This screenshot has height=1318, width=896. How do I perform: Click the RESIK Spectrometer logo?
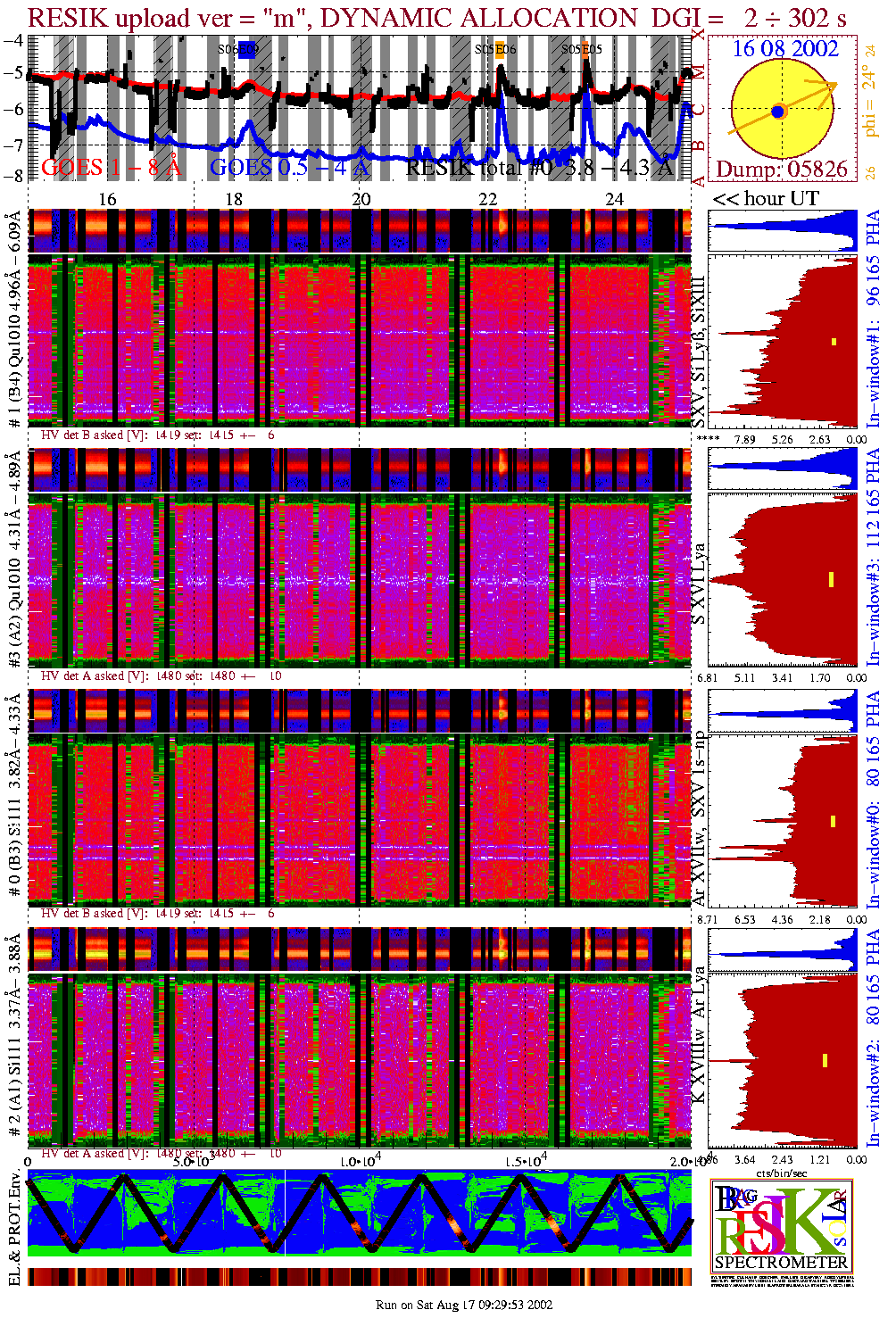point(782,1225)
